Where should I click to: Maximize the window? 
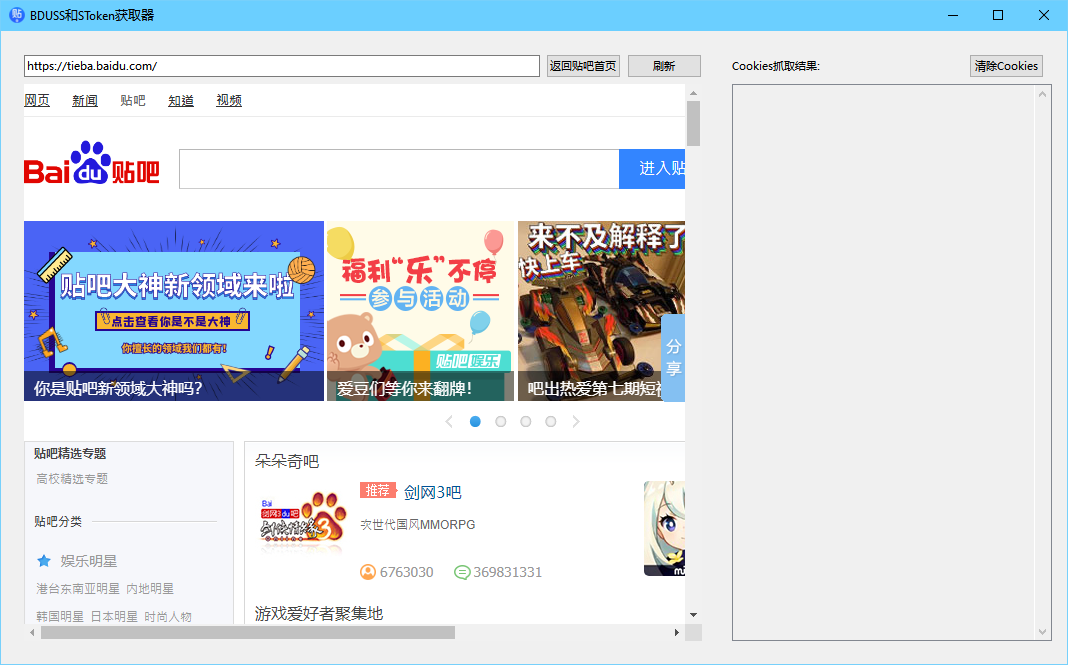tap(998, 15)
